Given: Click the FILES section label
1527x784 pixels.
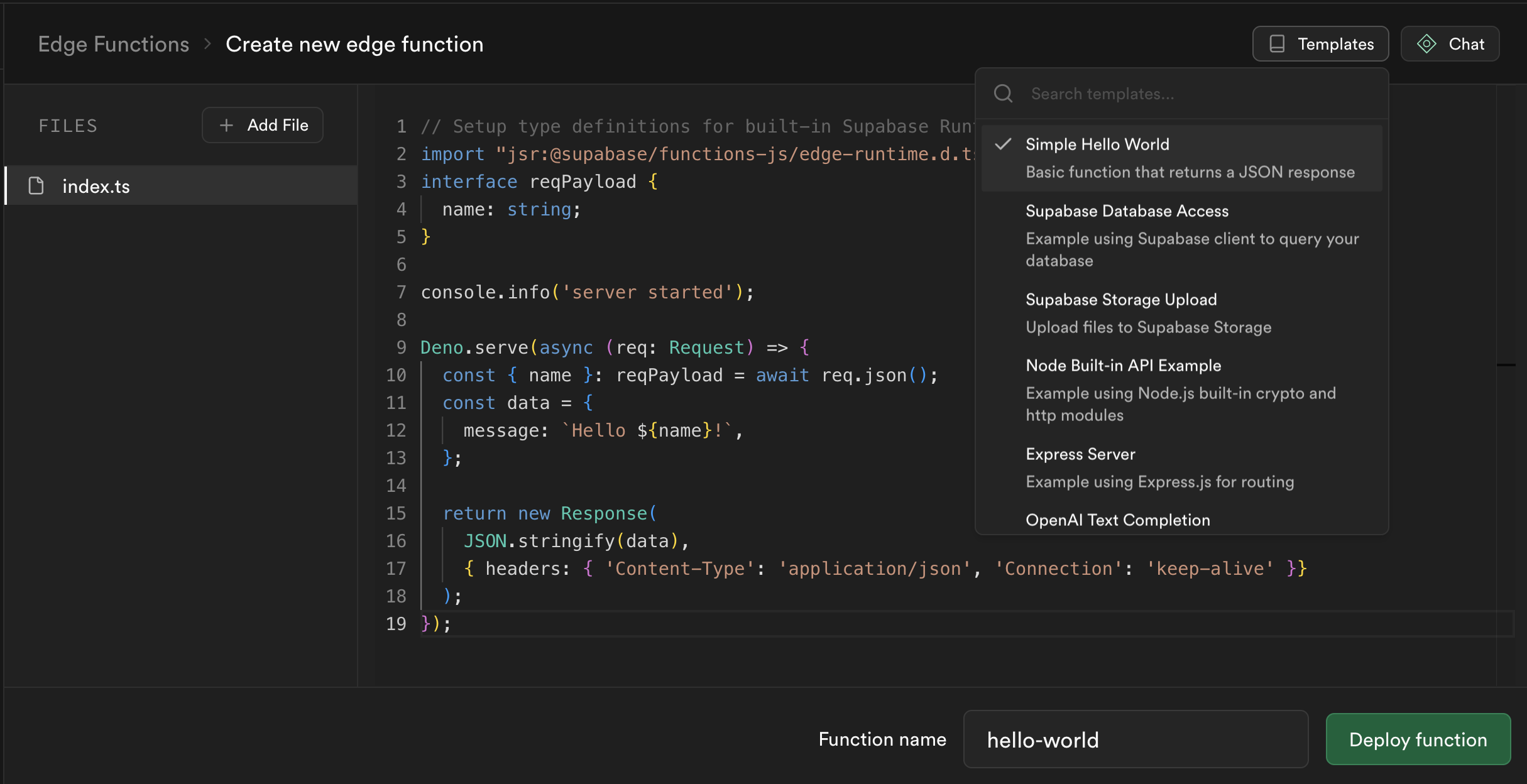Looking at the screenshot, I should pyautogui.click(x=68, y=126).
